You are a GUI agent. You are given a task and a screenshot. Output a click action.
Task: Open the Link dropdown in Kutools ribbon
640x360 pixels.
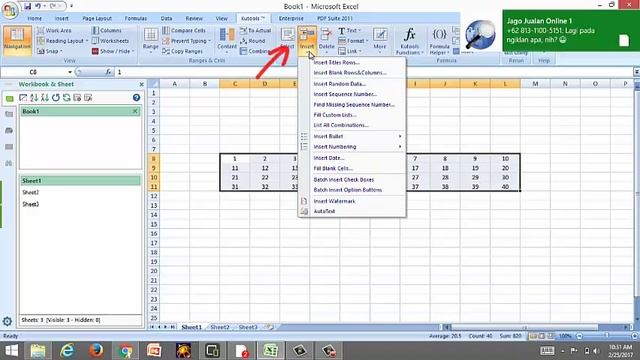(350, 51)
